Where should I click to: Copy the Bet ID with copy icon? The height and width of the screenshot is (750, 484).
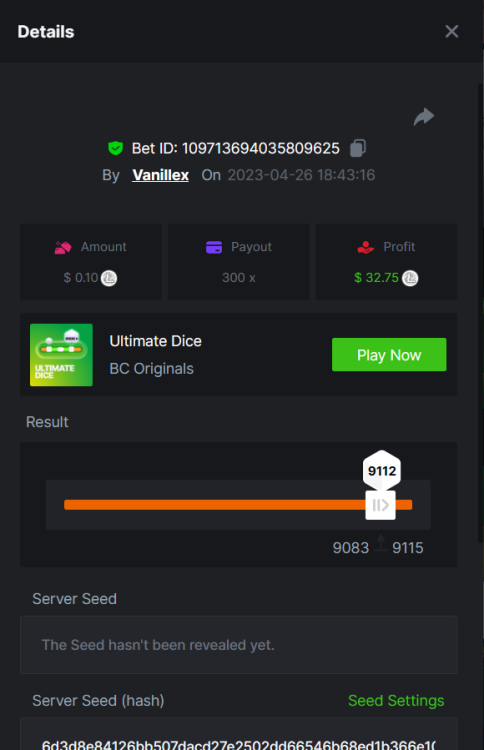pyautogui.click(x=358, y=148)
